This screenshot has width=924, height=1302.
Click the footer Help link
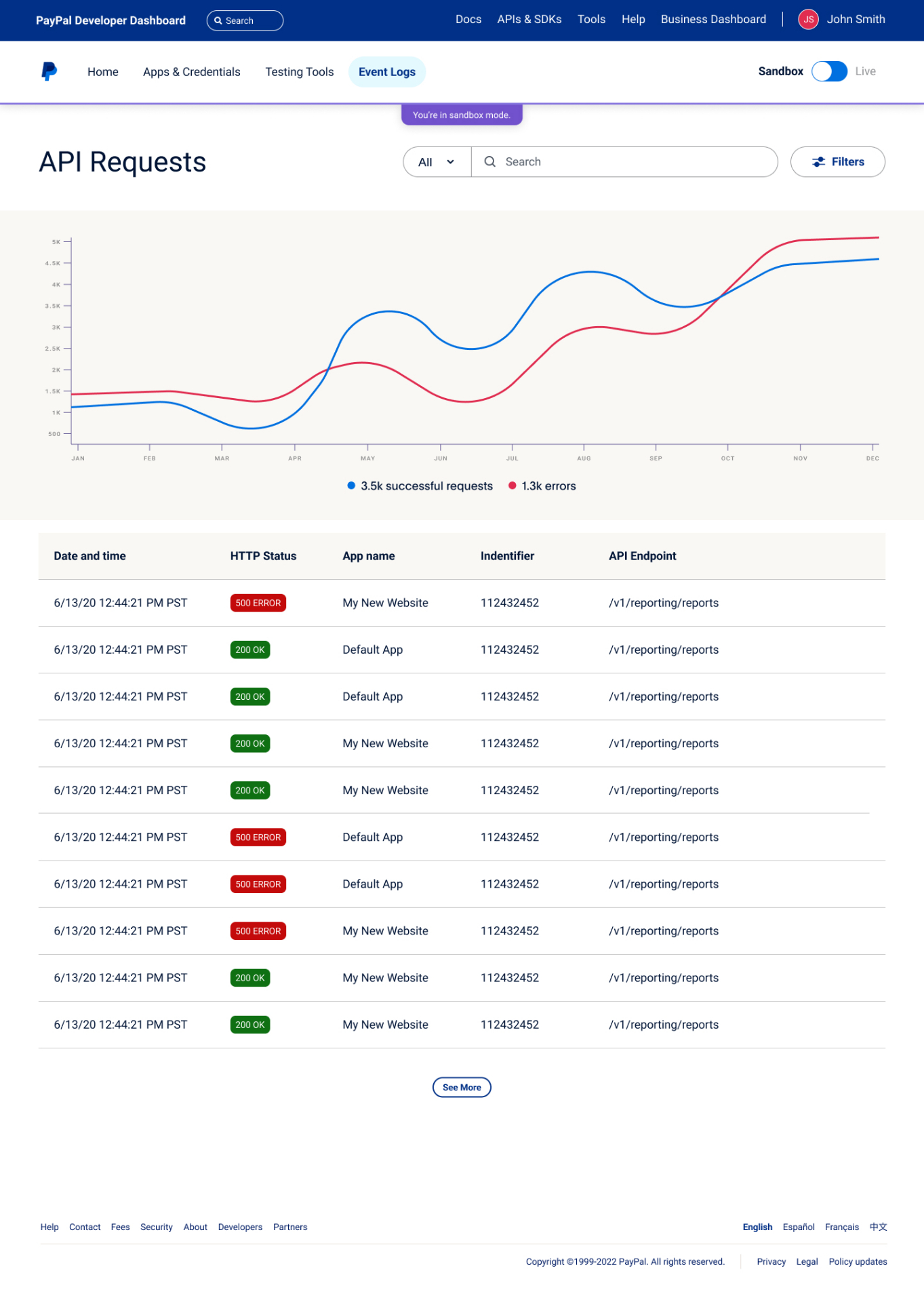pyautogui.click(x=49, y=1227)
